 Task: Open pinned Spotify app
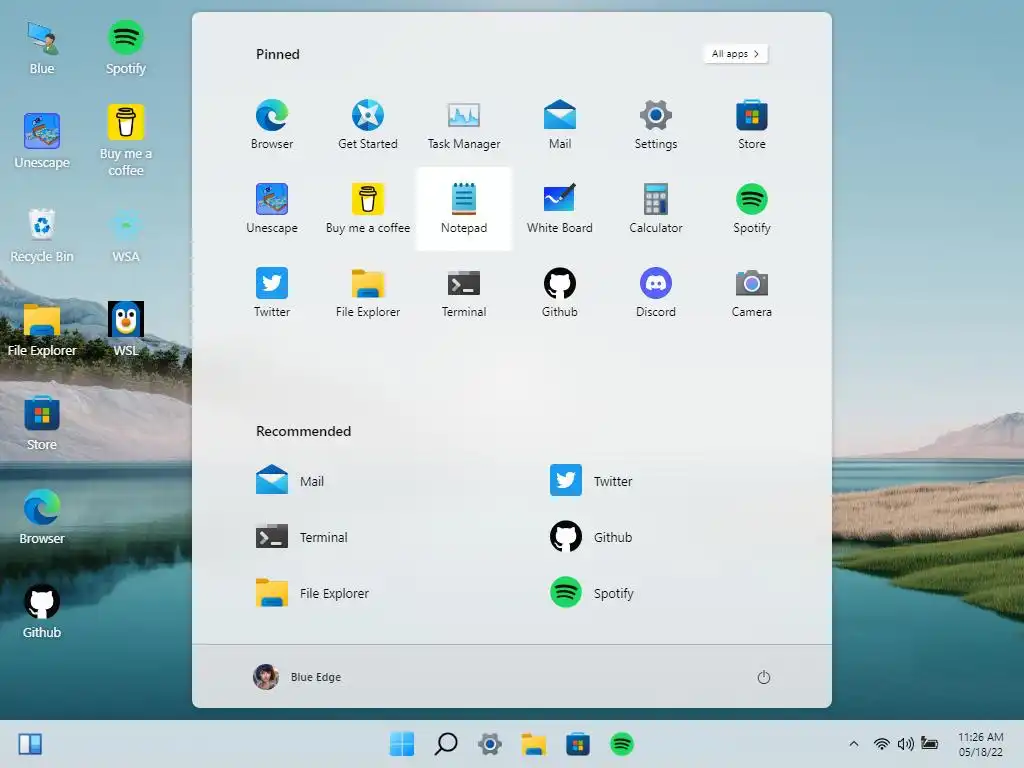pos(752,209)
